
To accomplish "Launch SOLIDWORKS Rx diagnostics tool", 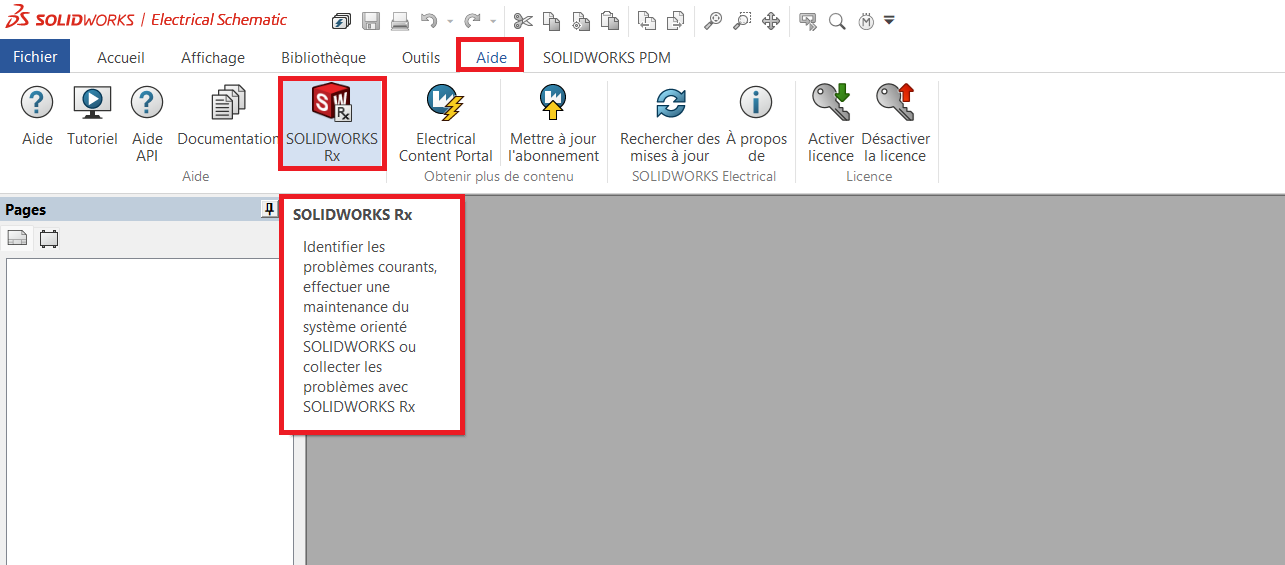I will click(x=332, y=124).
